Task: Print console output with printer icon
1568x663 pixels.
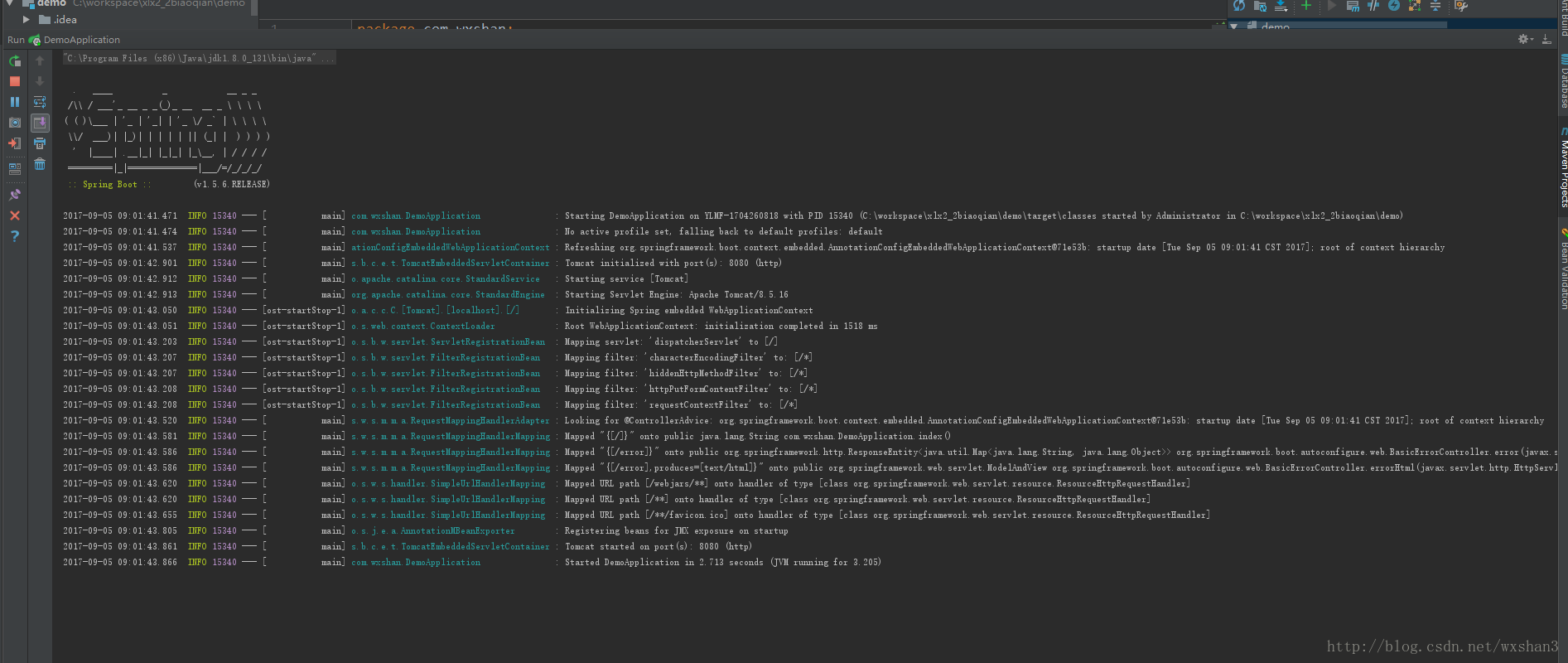Action: click(40, 143)
